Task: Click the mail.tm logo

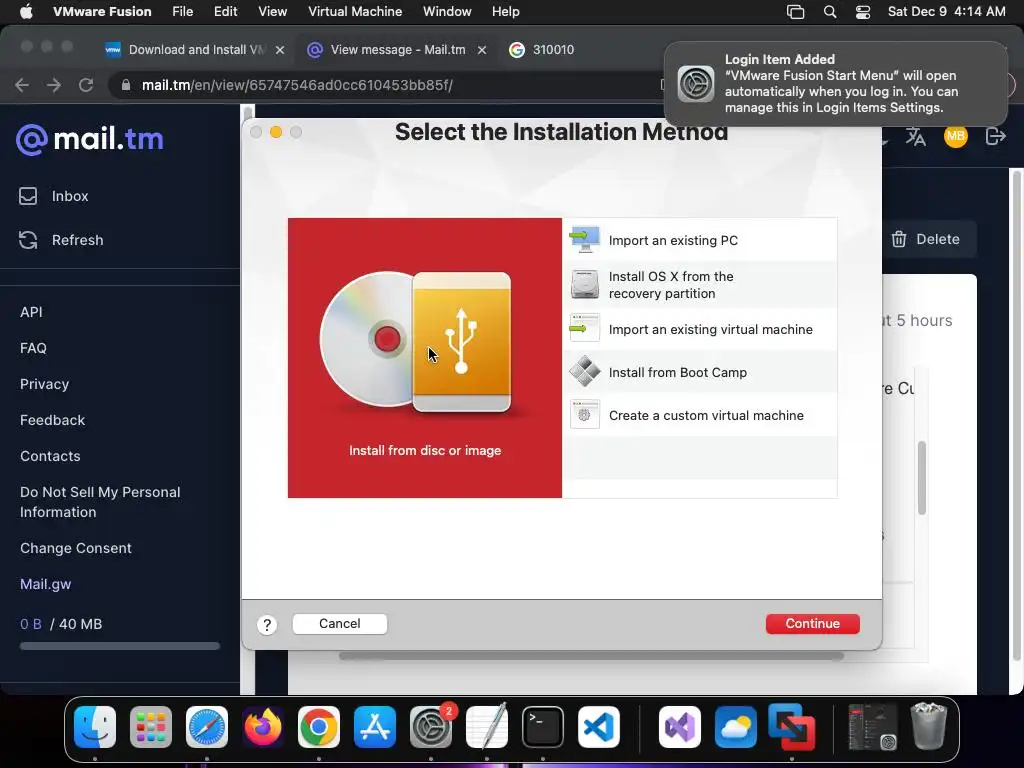Action: pyautogui.click(x=89, y=139)
